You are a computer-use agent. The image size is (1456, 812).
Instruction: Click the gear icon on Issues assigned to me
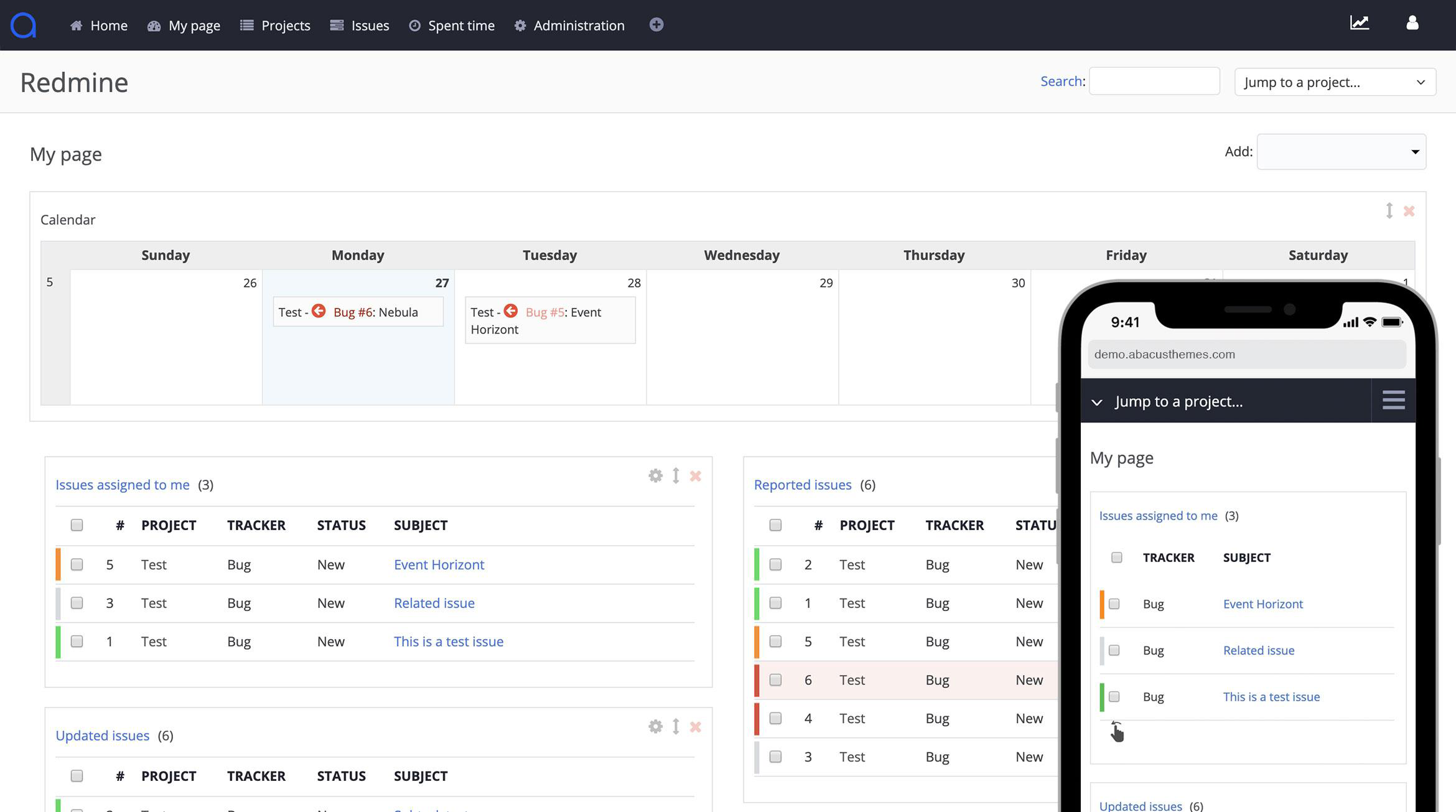coord(655,476)
